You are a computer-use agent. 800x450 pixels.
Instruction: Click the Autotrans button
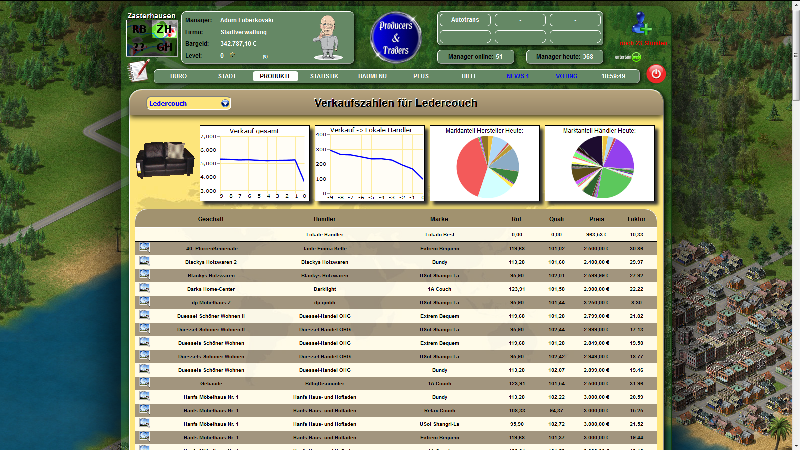[x=464, y=20]
